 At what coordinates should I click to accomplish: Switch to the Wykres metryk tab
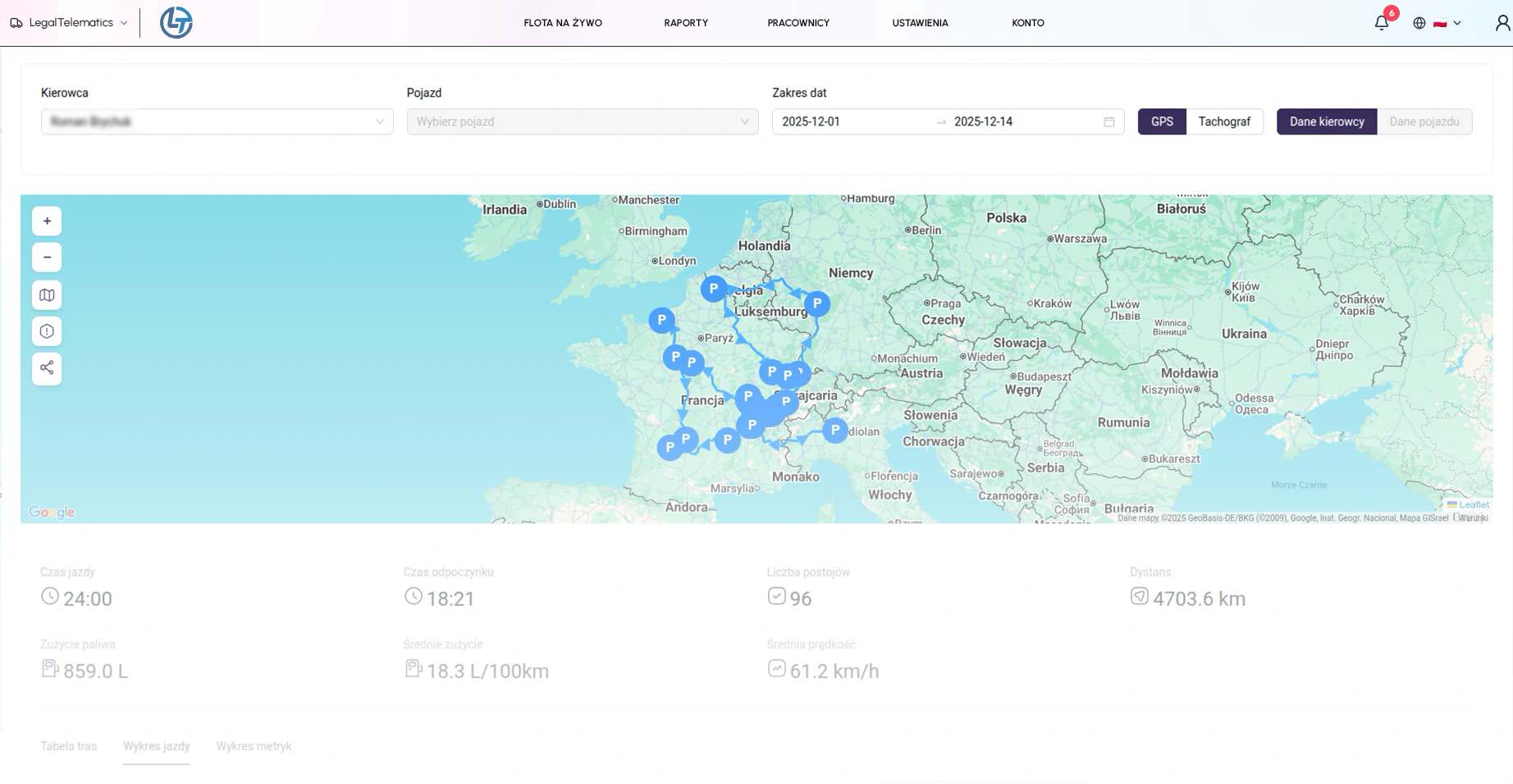click(254, 746)
